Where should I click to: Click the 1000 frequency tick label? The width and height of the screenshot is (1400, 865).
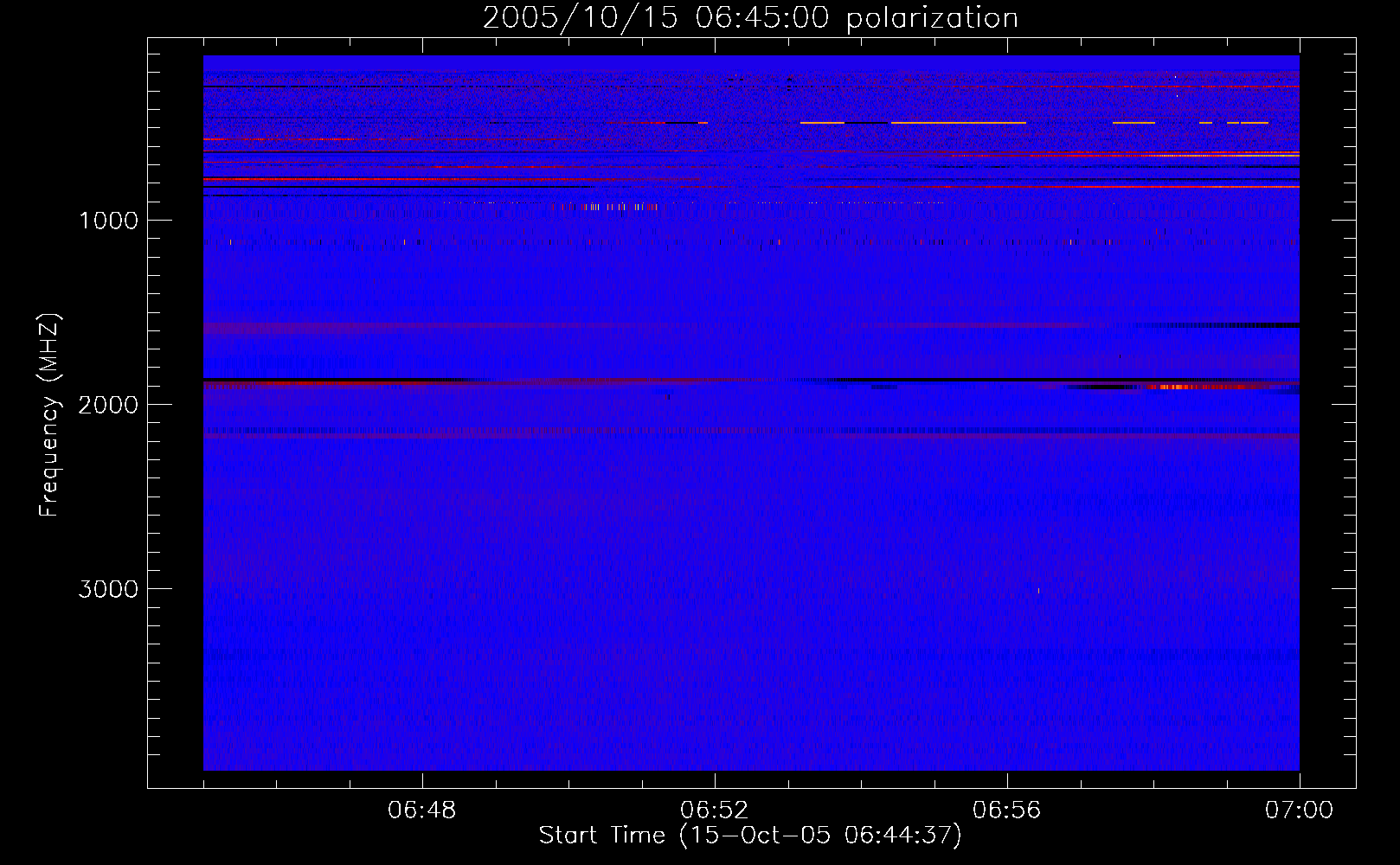[x=108, y=221]
